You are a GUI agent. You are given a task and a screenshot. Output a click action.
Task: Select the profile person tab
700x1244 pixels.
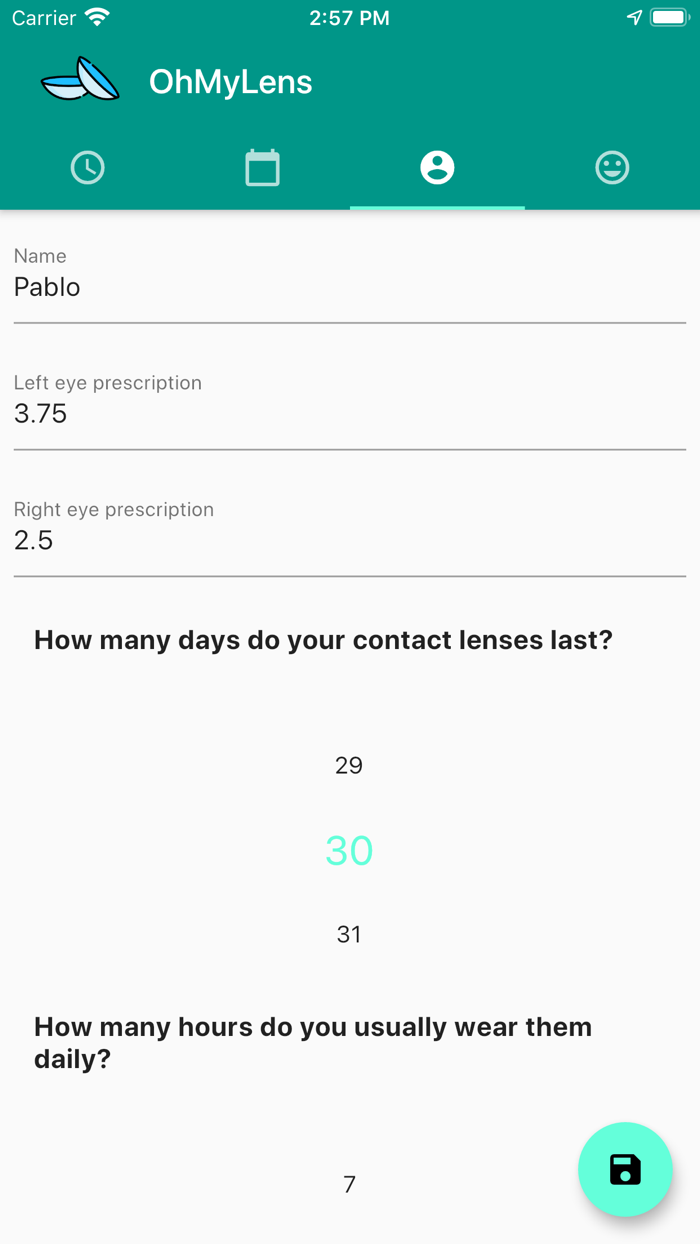pyautogui.click(x=437, y=168)
